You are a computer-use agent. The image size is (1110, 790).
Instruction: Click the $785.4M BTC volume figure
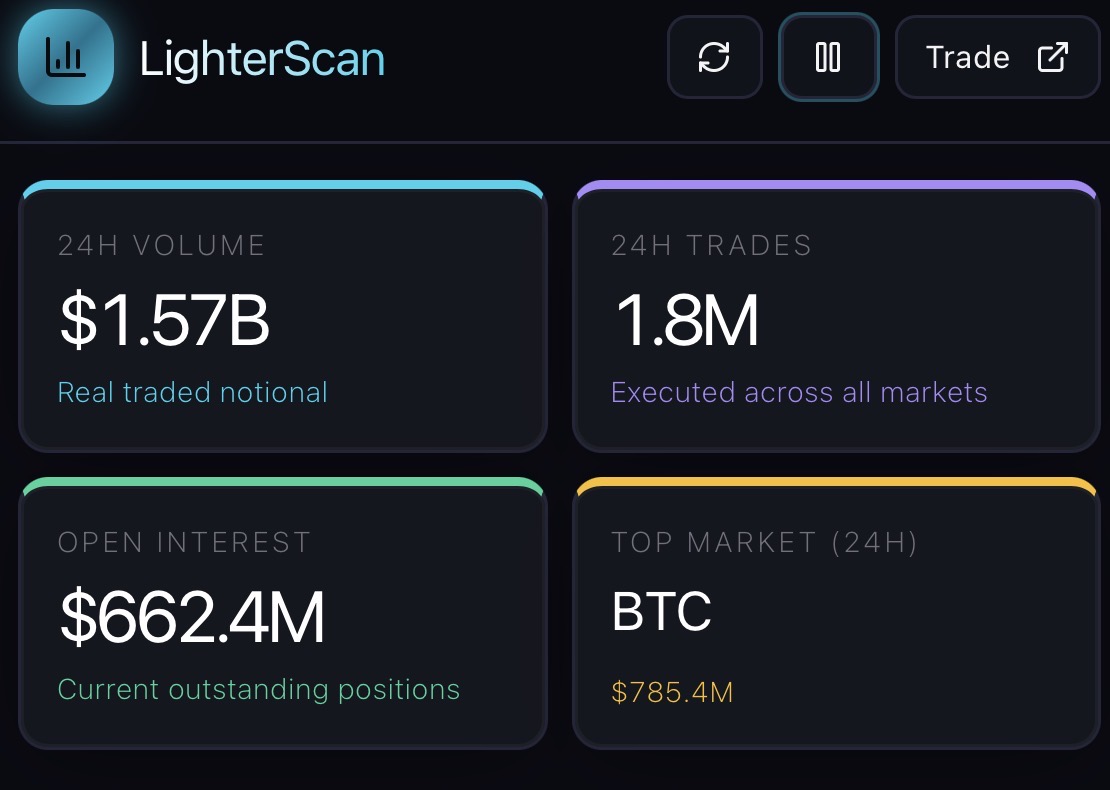click(x=672, y=692)
